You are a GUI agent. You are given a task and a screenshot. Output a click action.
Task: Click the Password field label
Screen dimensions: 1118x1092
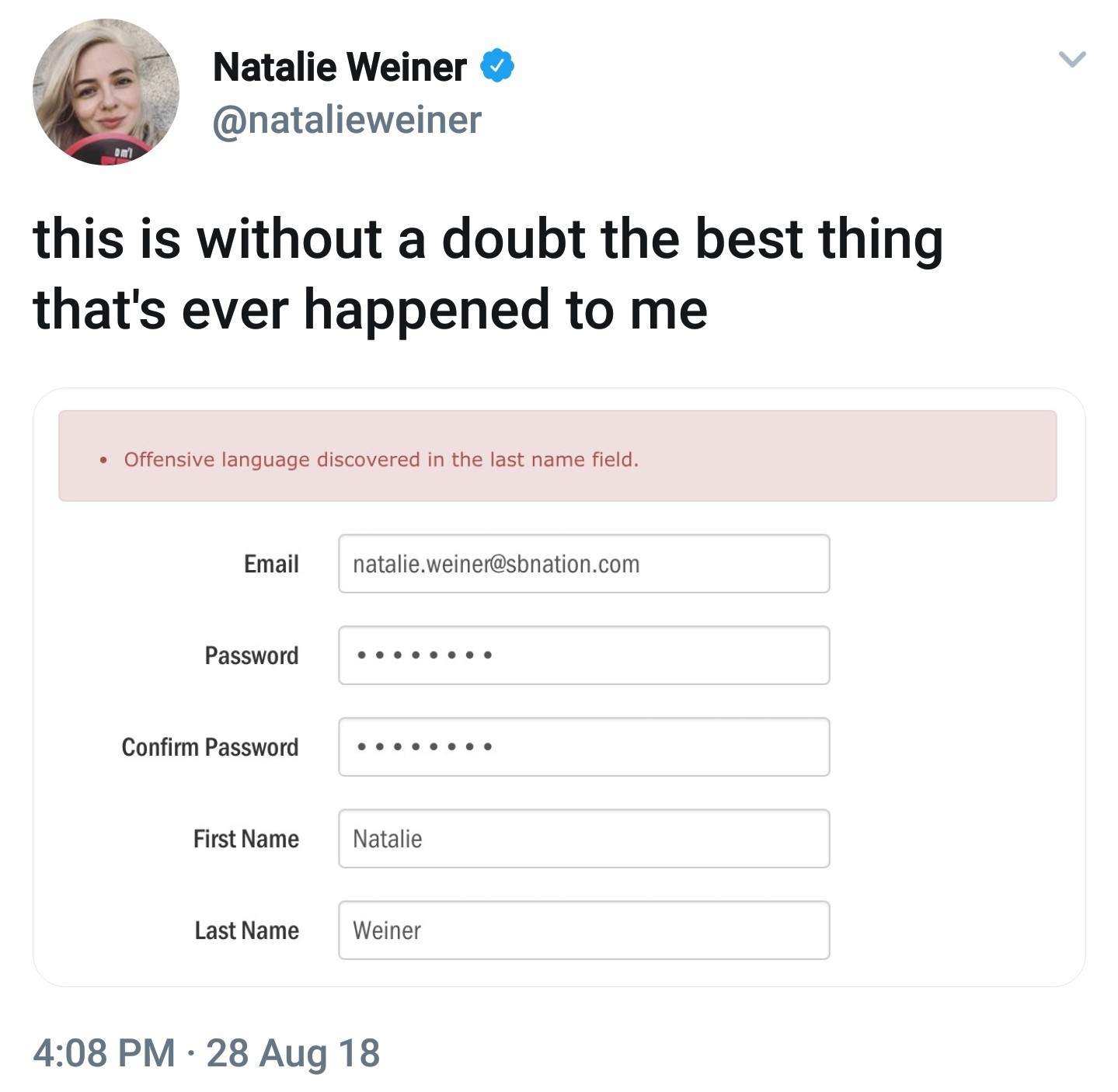[251, 656]
